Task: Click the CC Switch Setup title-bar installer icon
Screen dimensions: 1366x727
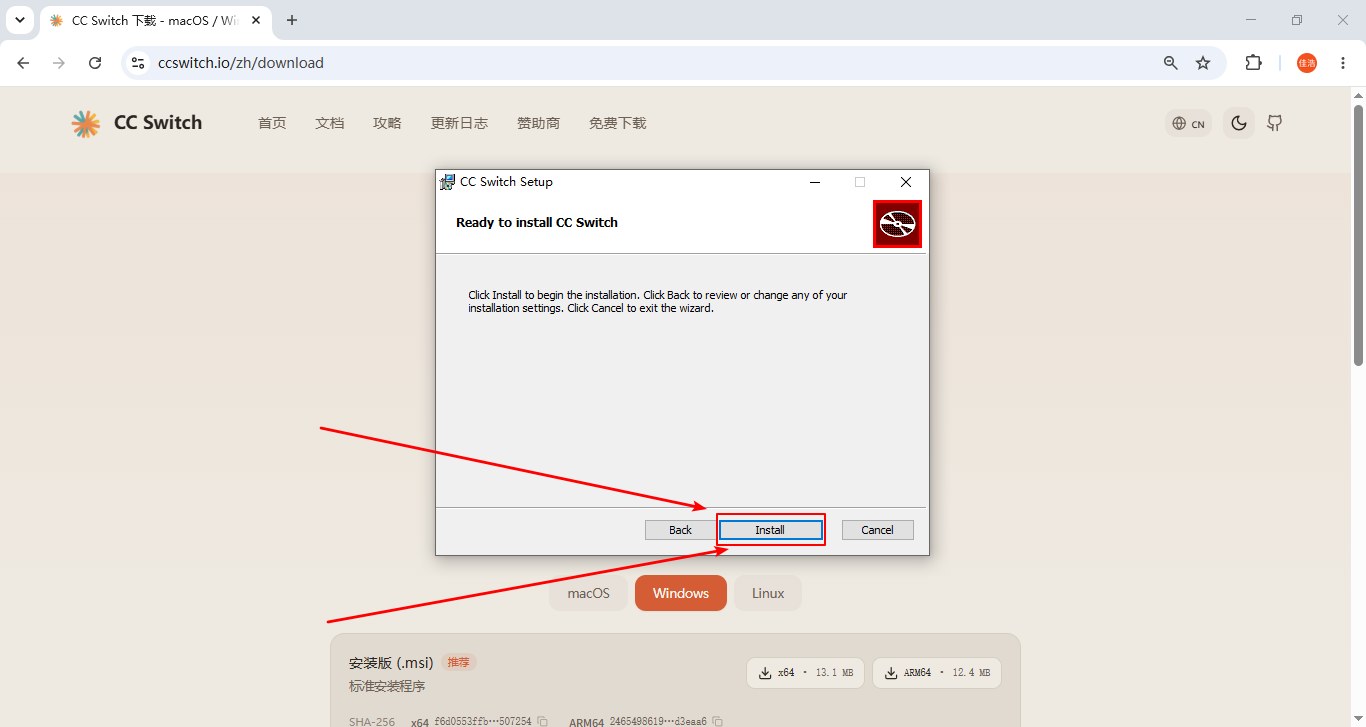Action: point(448,182)
